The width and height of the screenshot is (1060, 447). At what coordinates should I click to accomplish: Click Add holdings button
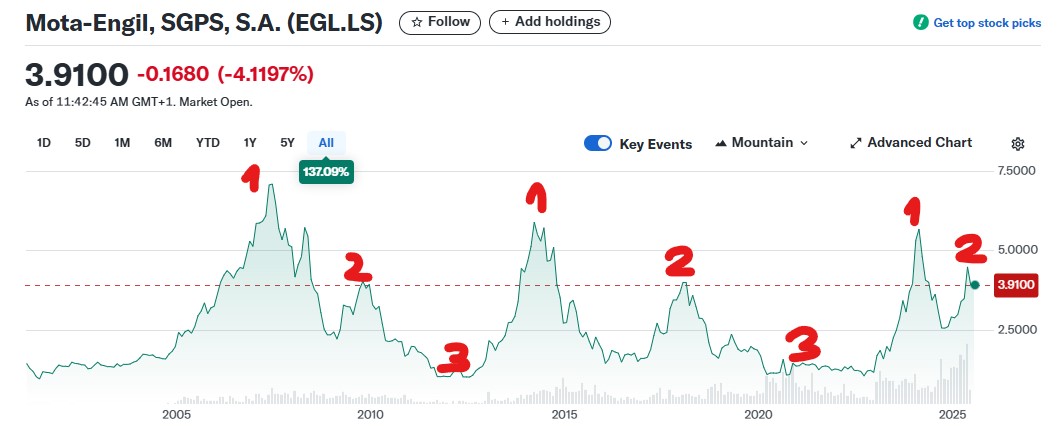(550, 22)
